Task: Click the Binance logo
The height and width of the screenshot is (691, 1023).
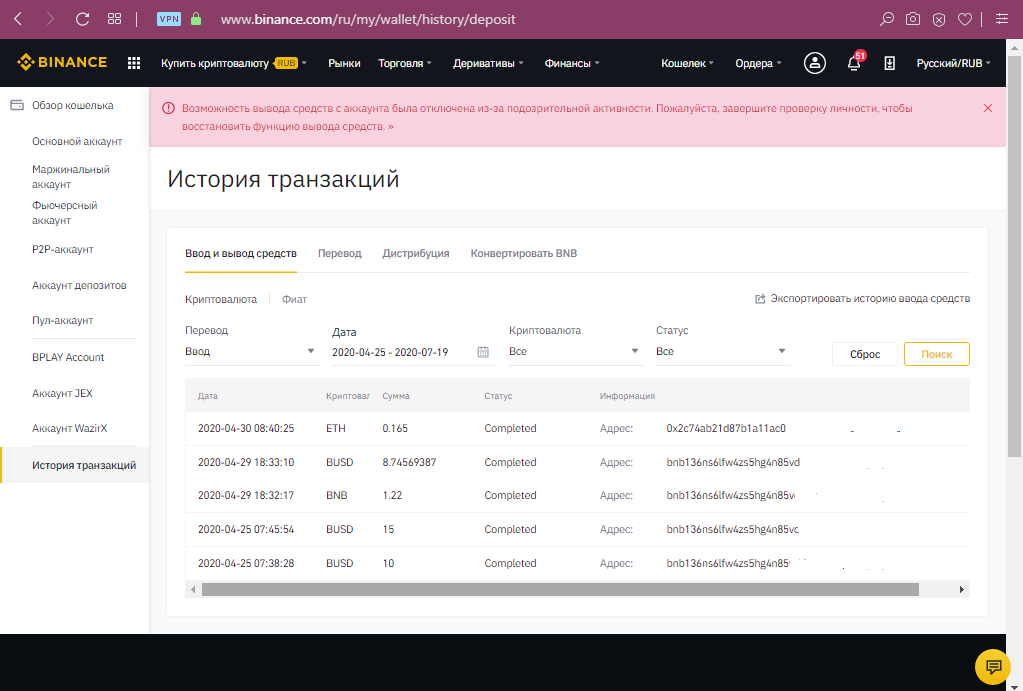Action: tap(62, 63)
